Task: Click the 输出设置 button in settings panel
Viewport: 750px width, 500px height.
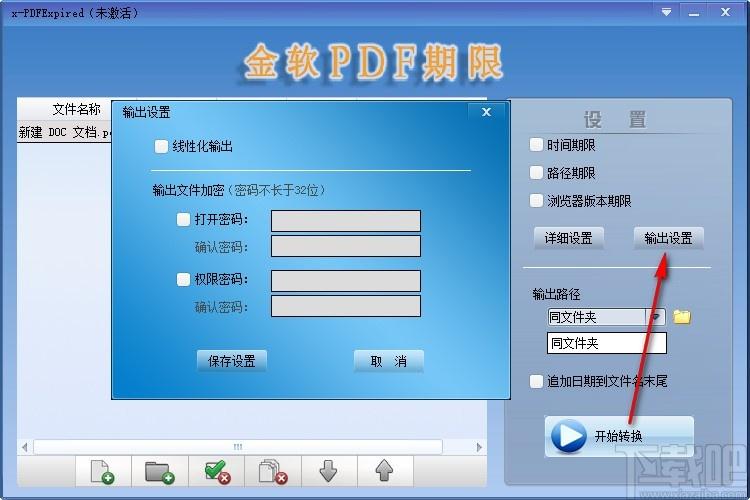Action: (668, 238)
